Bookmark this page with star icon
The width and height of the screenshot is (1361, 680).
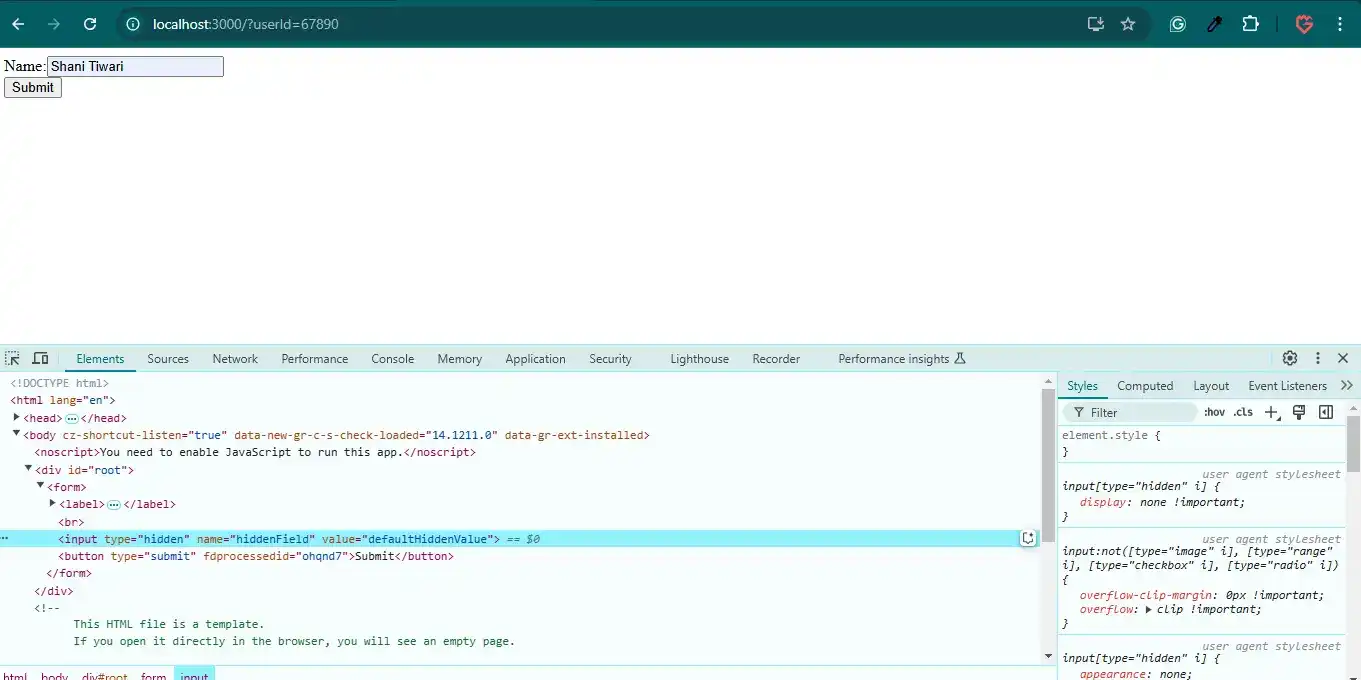pyautogui.click(x=1128, y=24)
